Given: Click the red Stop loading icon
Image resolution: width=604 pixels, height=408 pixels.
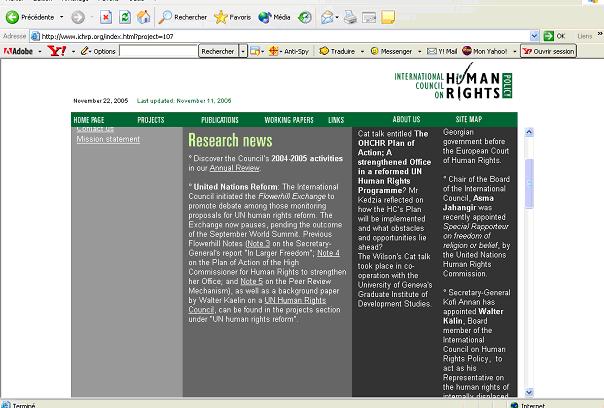Looking at the screenshot, I should [x=106, y=17].
